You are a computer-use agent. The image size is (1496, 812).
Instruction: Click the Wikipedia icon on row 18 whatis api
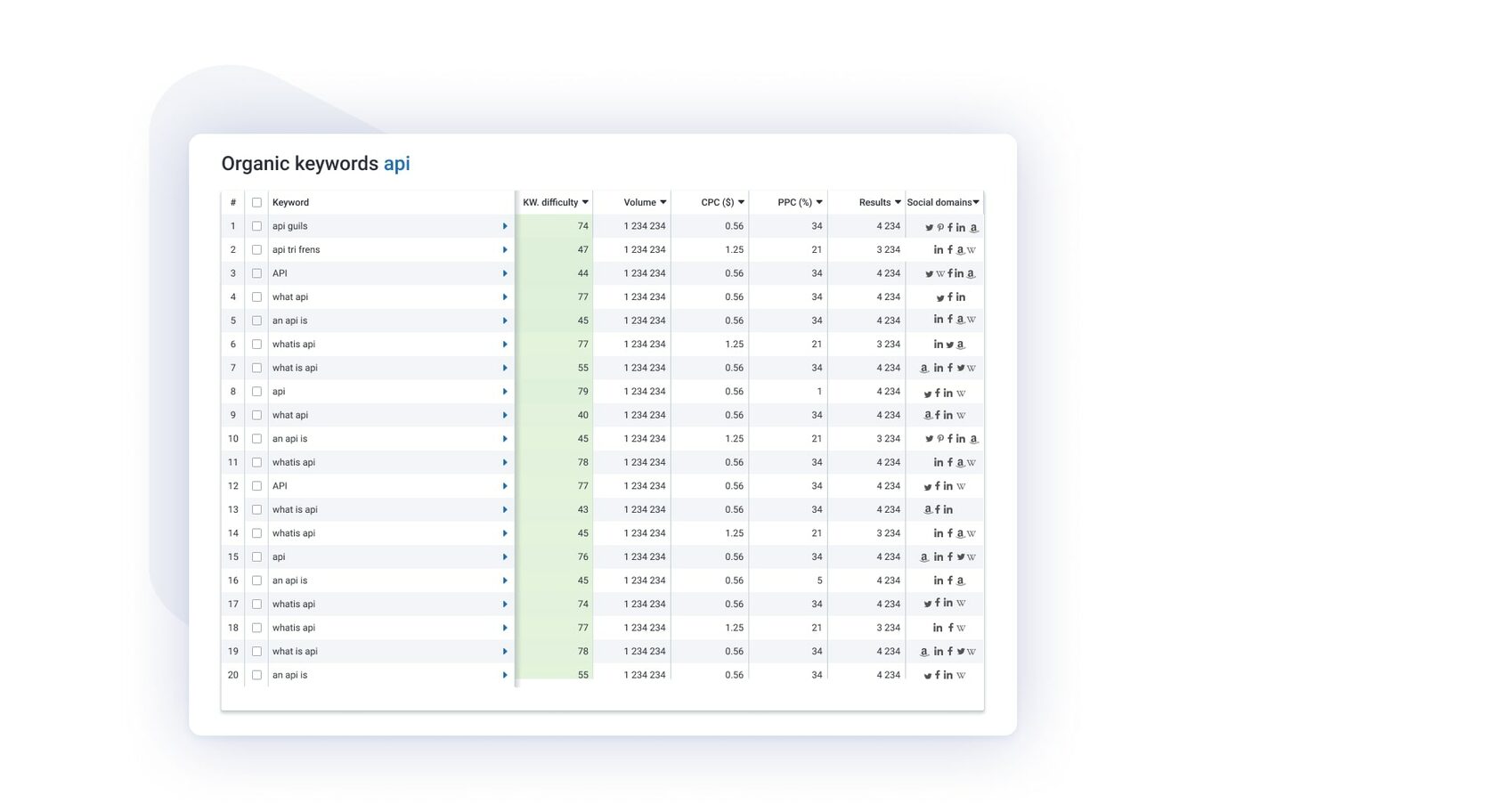pos(962,628)
